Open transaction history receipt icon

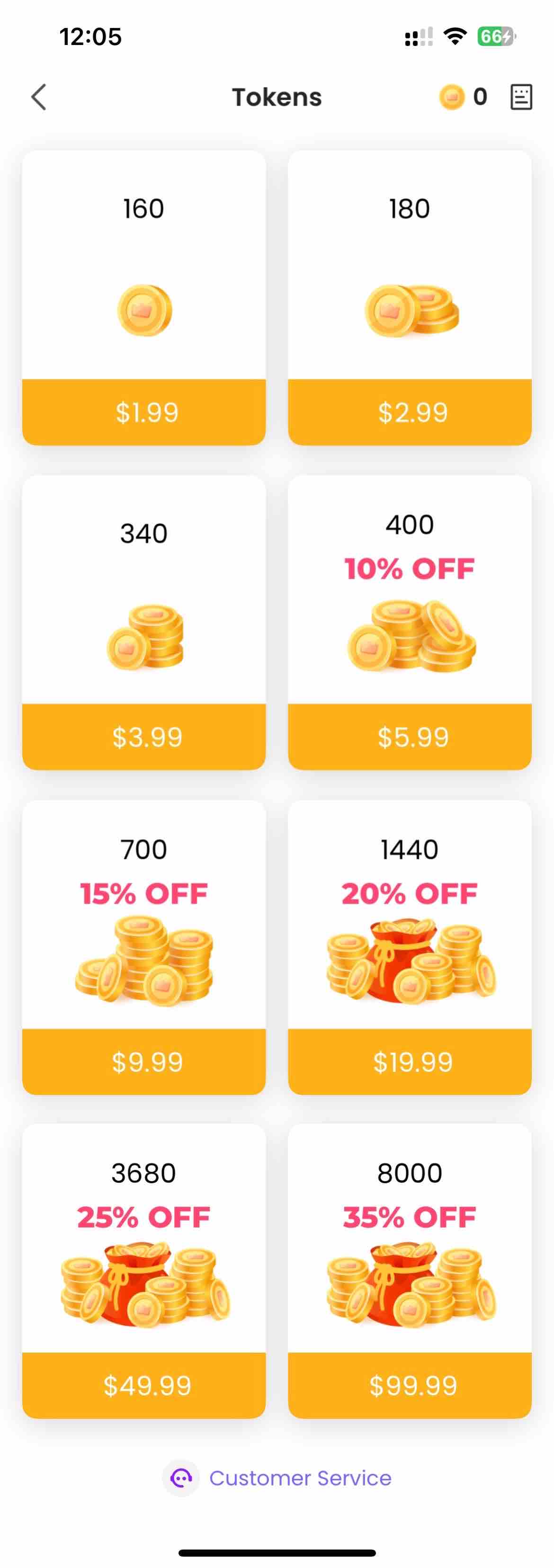coord(520,97)
